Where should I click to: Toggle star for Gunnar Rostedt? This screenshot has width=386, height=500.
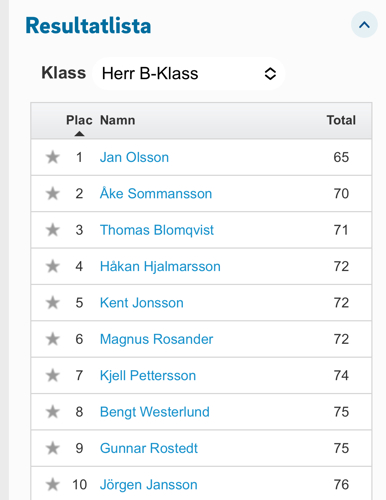(x=53, y=448)
